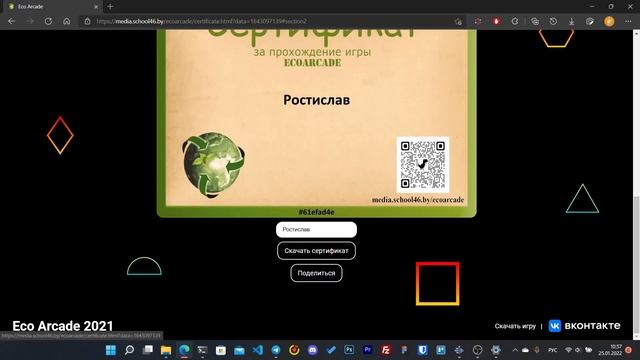The width and height of the screenshot is (640, 360).
Task: View site security lock information
Action: 87,21
